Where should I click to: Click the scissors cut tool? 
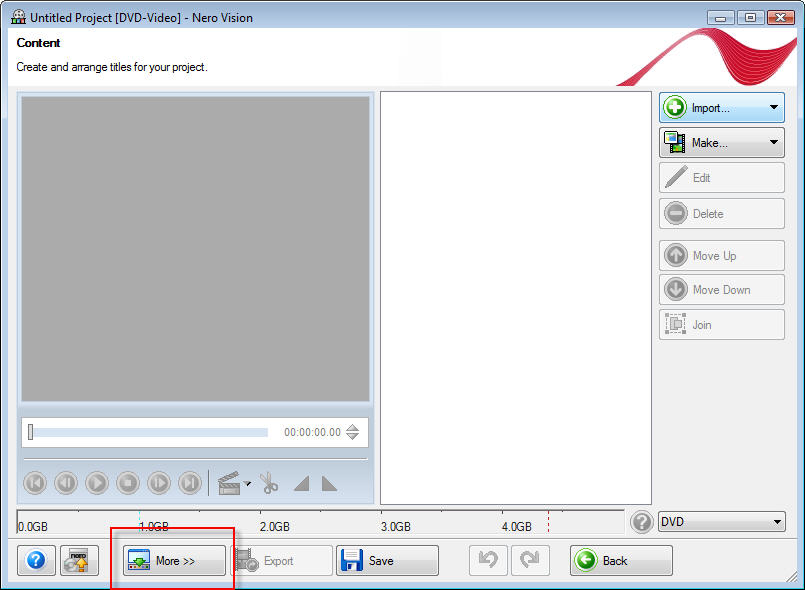pyautogui.click(x=269, y=483)
